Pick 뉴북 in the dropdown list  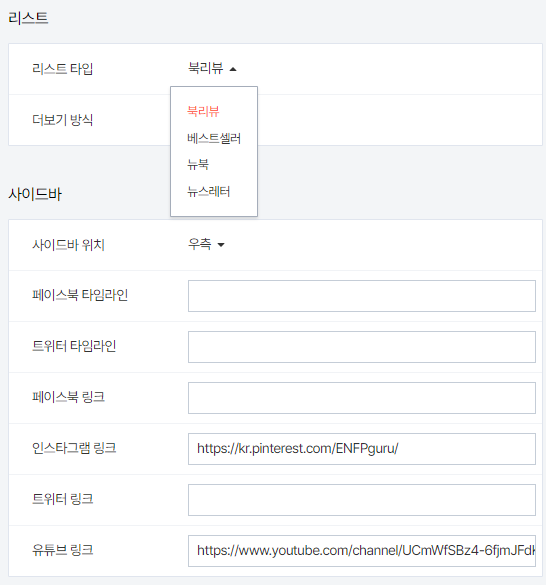[198, 165]
